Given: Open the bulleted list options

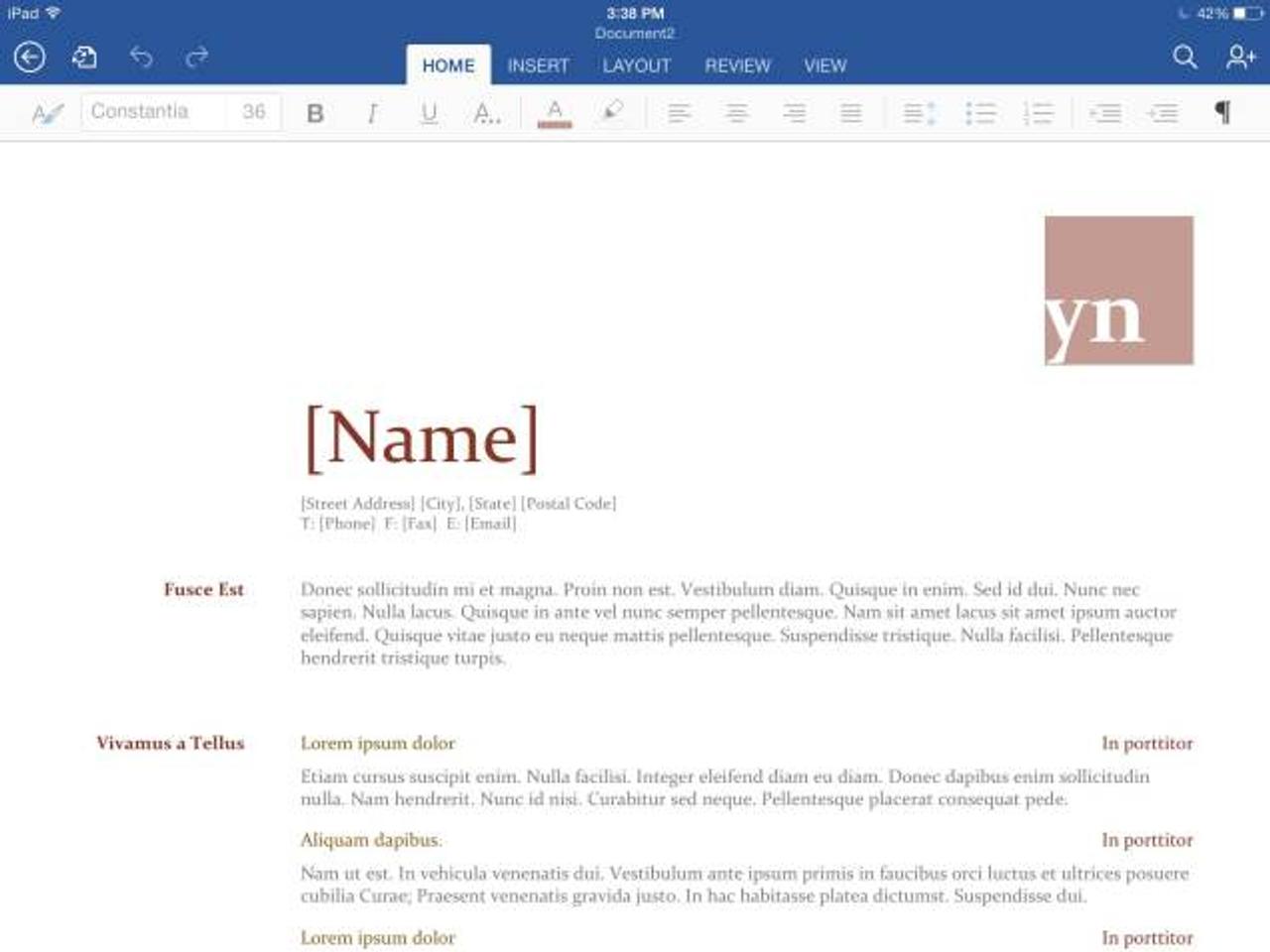Looking at the screenshot, I should [981, 113].
